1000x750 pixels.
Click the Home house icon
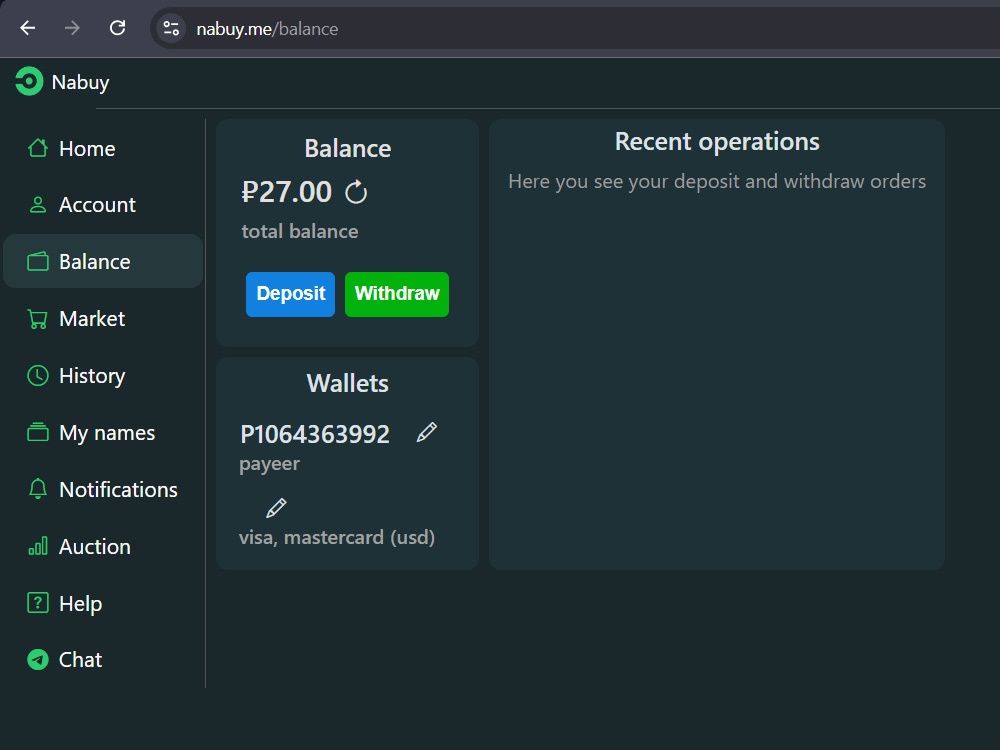tap(38, 148)
